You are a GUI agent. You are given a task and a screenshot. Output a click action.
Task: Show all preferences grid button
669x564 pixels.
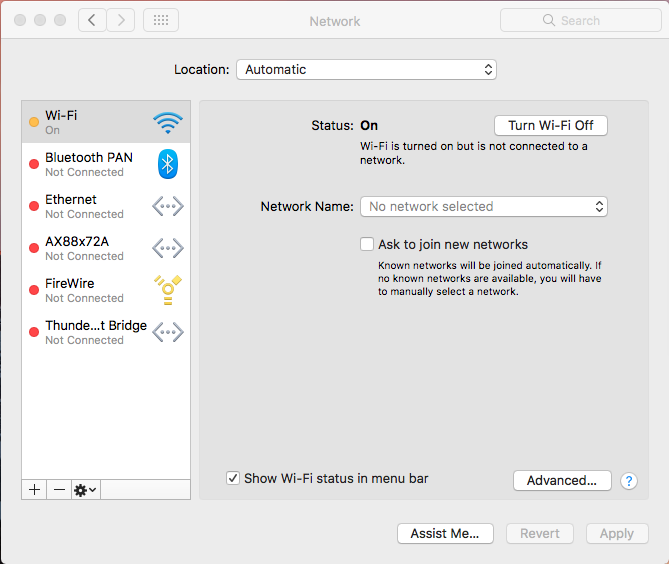(161, 20)
